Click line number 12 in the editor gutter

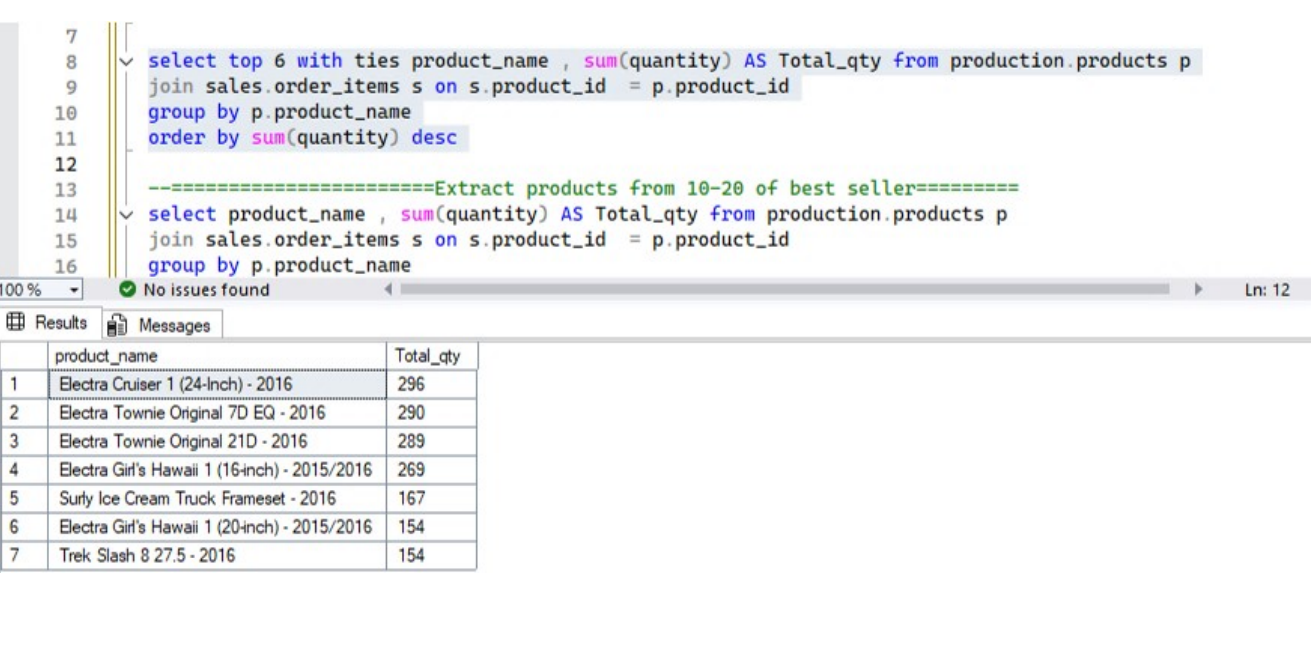[65, 164]
